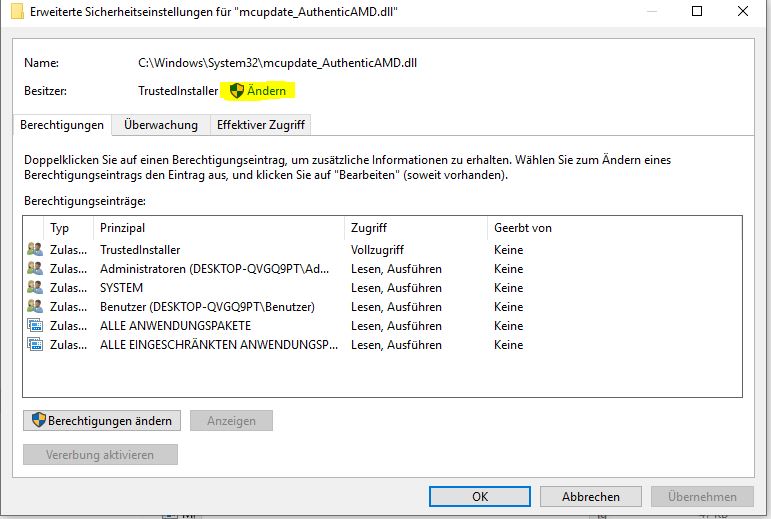Screen dimensions: 771x519
Task: Click the Ändern owner change link
Action: pyautogui.click(x=266, y=91)
